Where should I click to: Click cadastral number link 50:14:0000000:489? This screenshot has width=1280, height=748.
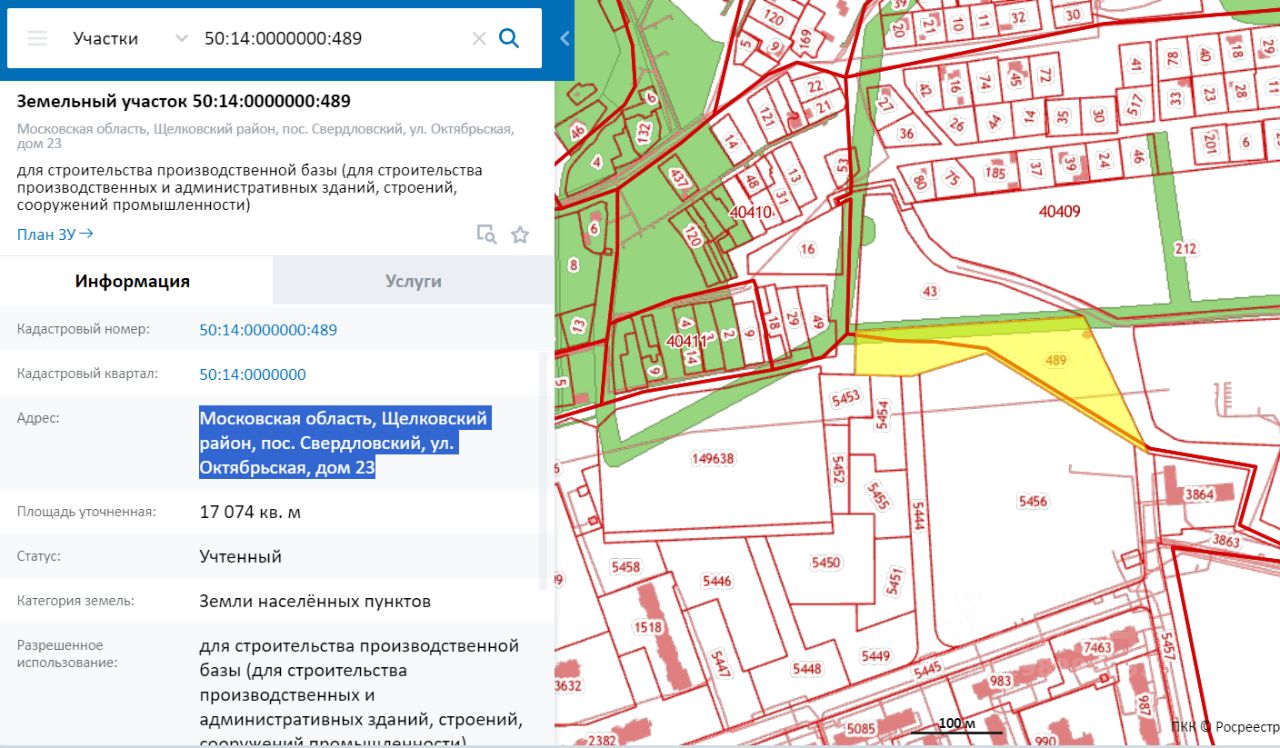click(268, 330)
